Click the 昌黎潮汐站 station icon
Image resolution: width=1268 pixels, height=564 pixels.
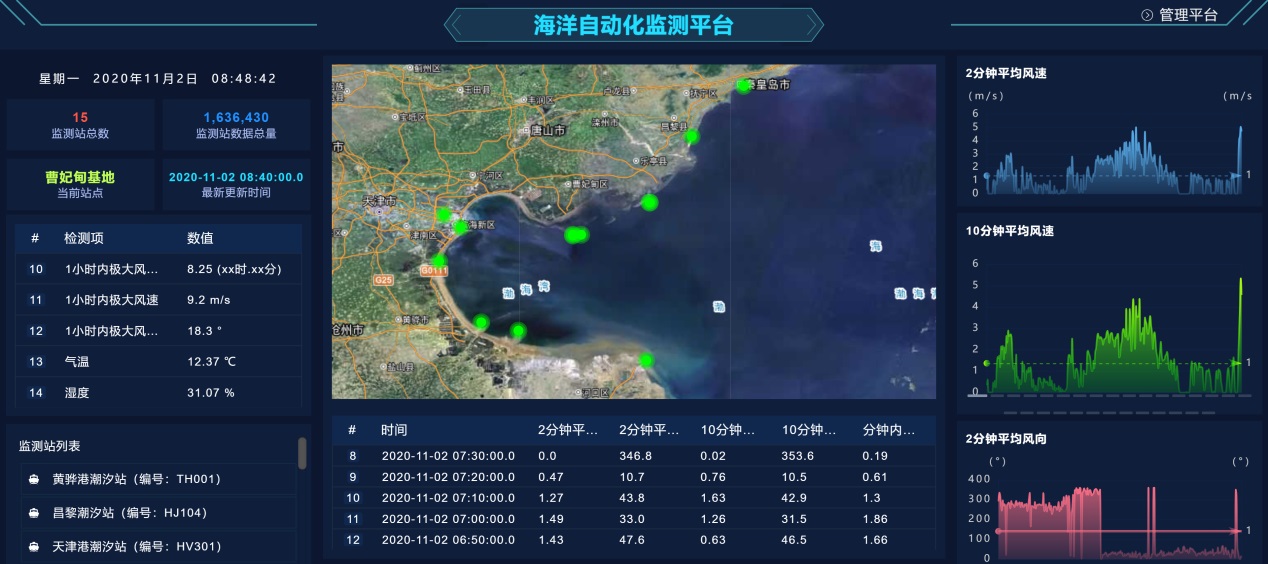pos(34,513)
